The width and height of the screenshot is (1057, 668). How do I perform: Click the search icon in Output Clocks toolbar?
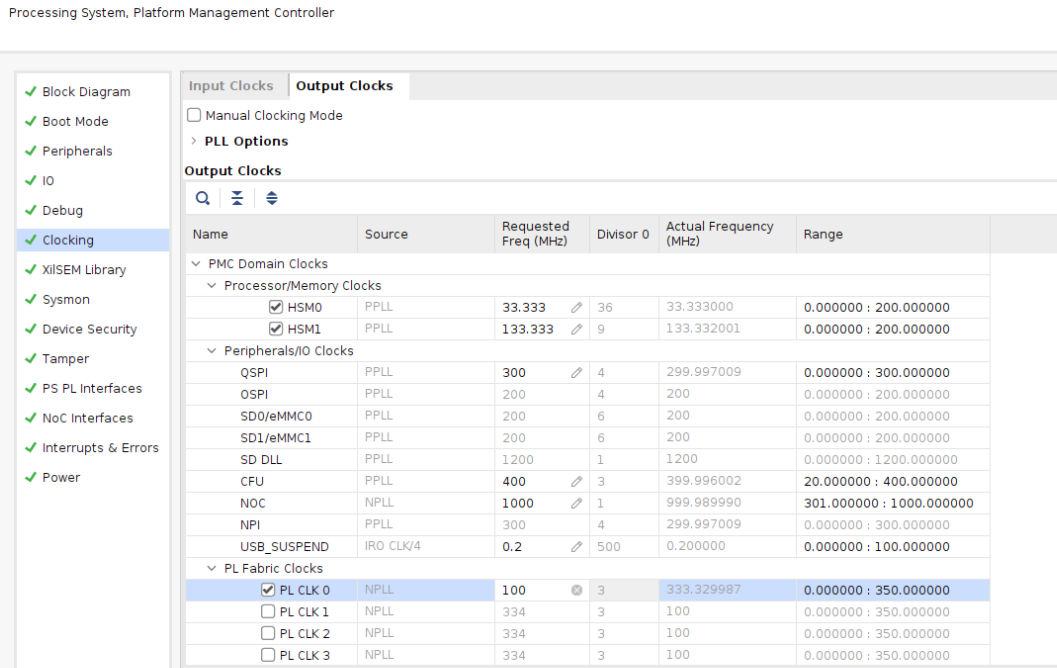point(203,198)
